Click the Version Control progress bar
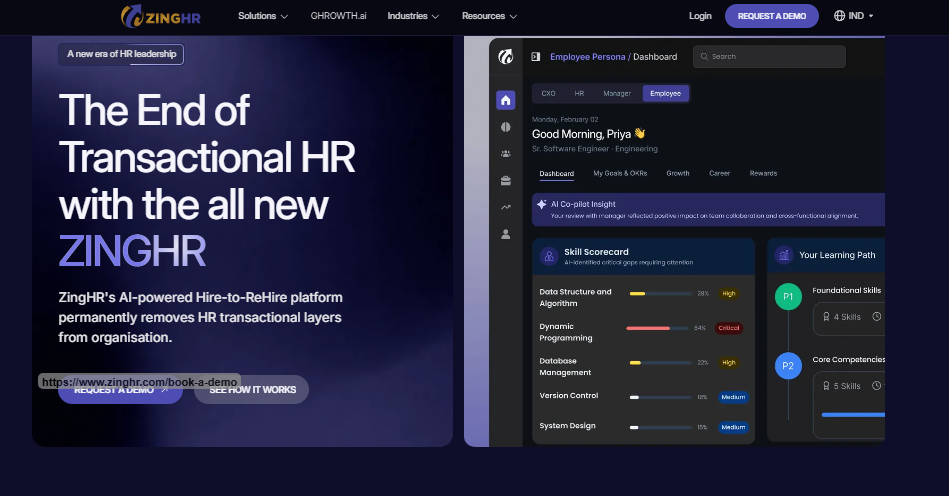Image resolution: width=949 pixels, height=496 pixels. tap(660, 397)
